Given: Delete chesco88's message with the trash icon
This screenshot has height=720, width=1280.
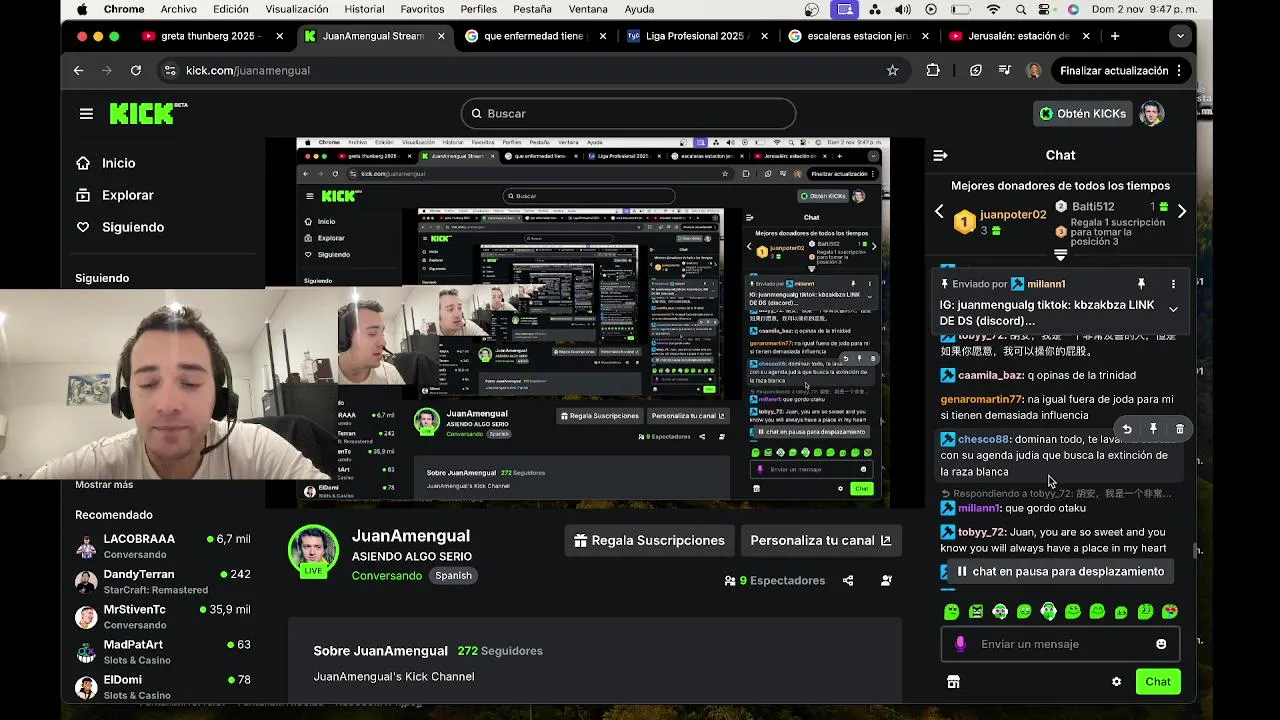Looking at the screenshot, I should click(x=1180, y=429).
